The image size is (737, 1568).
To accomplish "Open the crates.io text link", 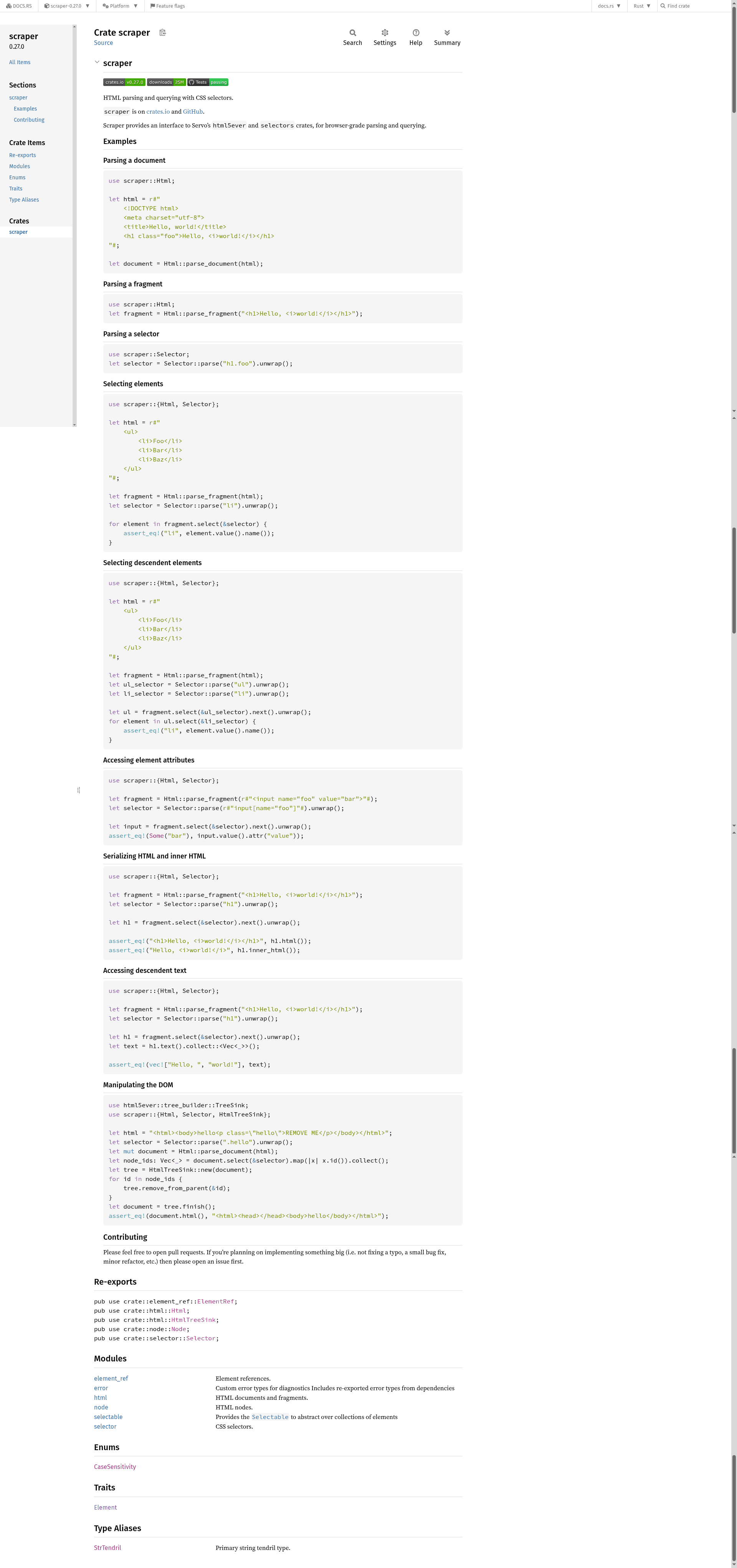I will (158, 112).
